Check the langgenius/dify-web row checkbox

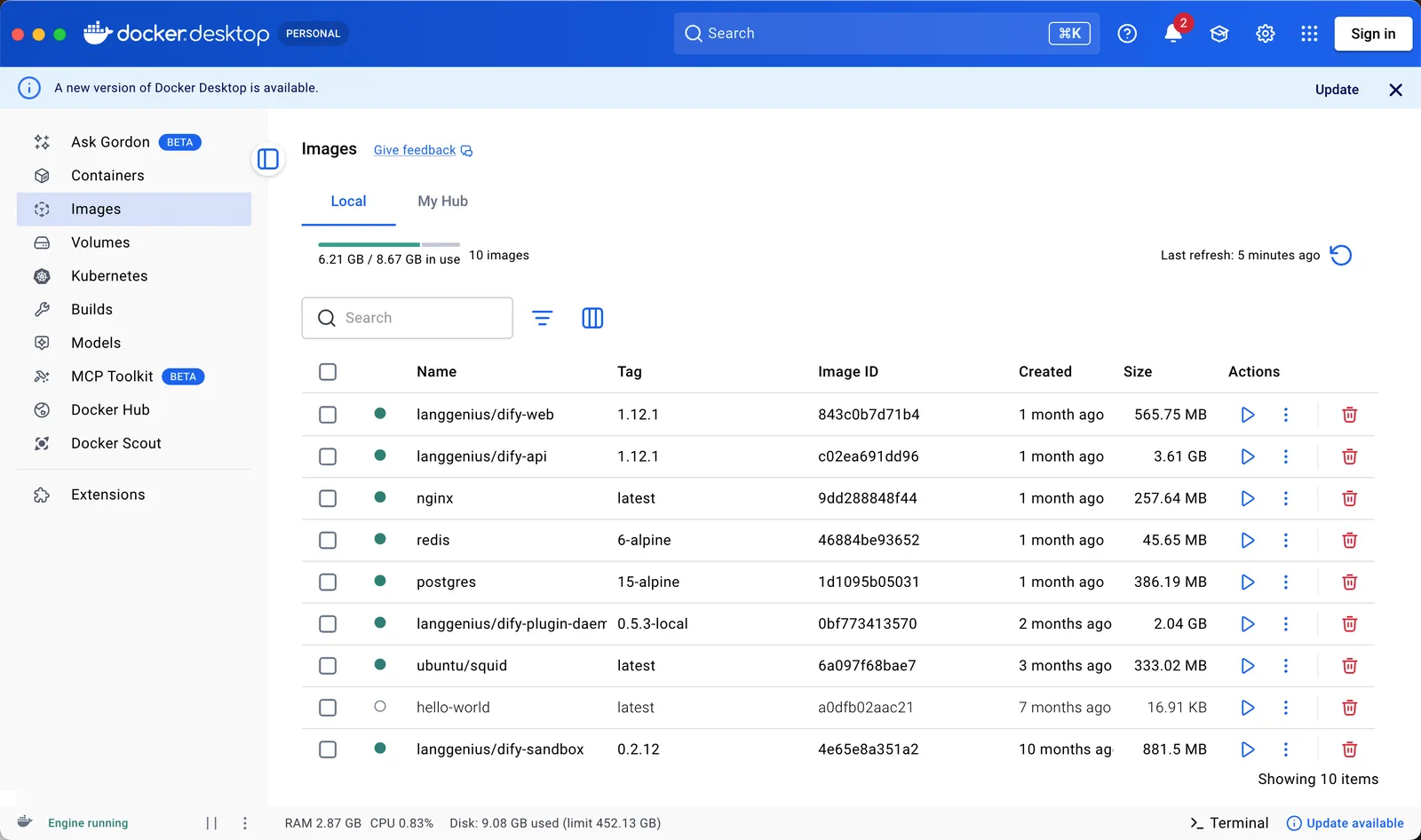pyautogui.click(x=328, y=415)
